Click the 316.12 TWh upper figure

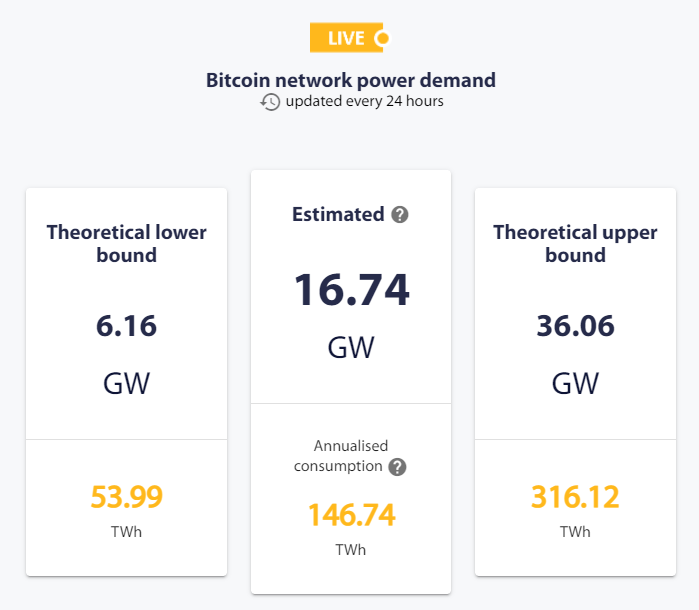coord(575,497)
